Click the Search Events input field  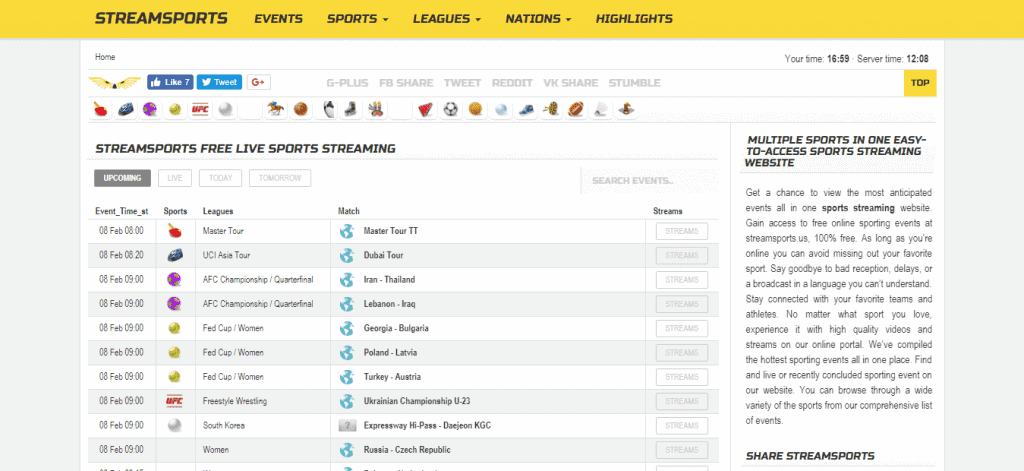pos(650,181)
